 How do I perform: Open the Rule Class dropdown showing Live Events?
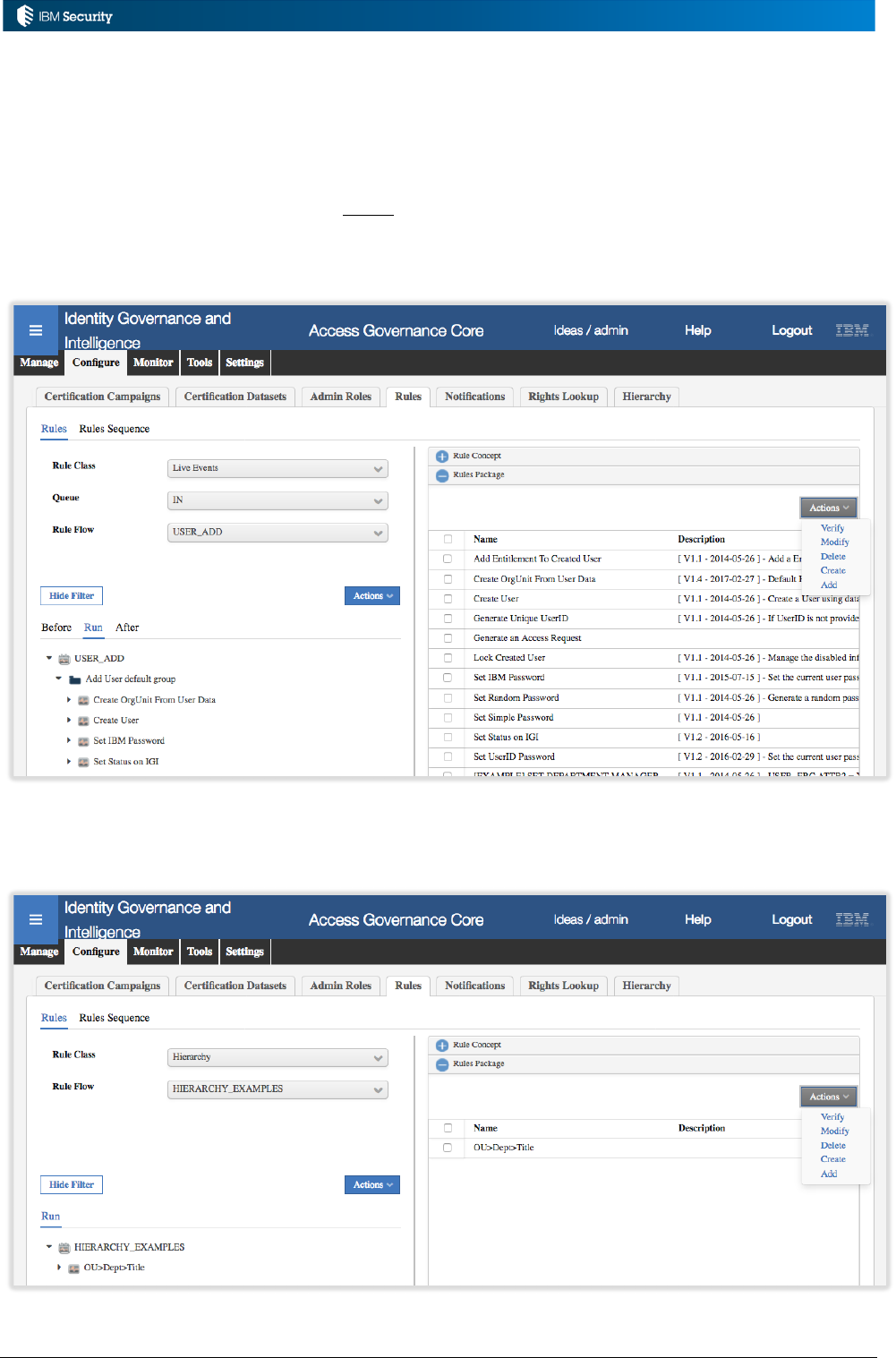tap(277, 468)
